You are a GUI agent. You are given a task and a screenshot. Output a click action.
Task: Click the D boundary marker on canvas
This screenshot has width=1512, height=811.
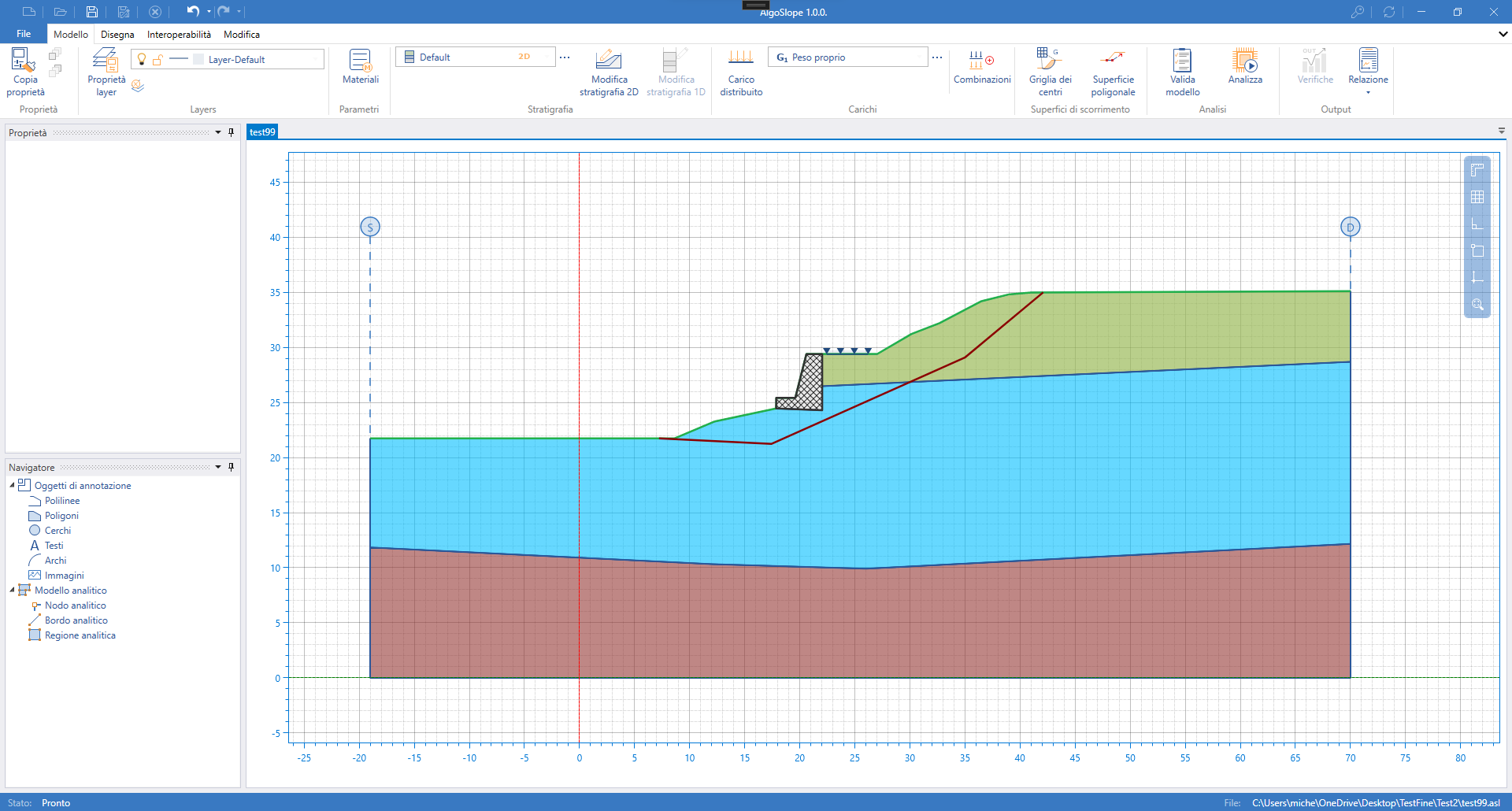[1350, 227]
